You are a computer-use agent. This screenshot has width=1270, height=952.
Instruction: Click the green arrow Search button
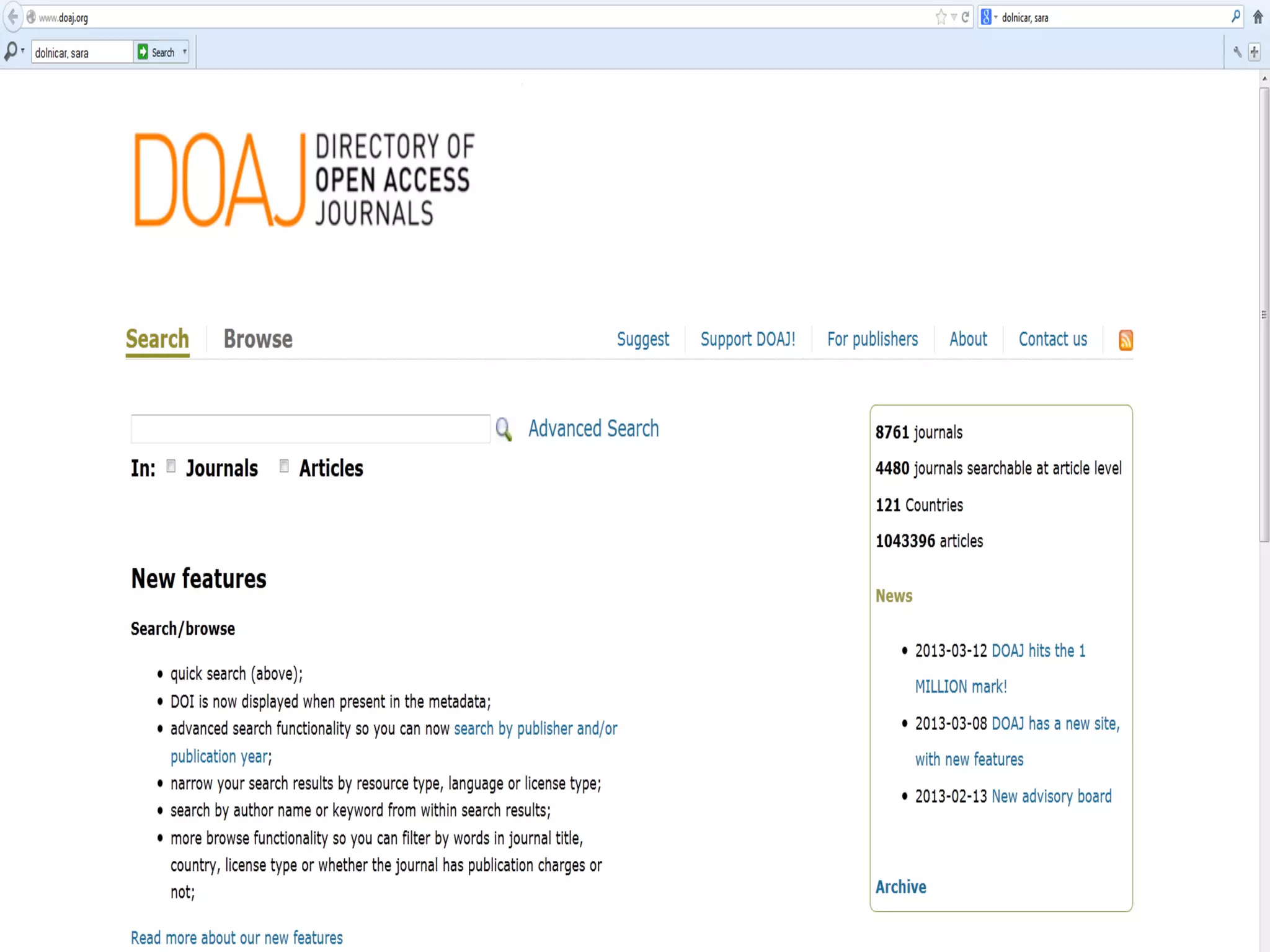click(156, 52)
